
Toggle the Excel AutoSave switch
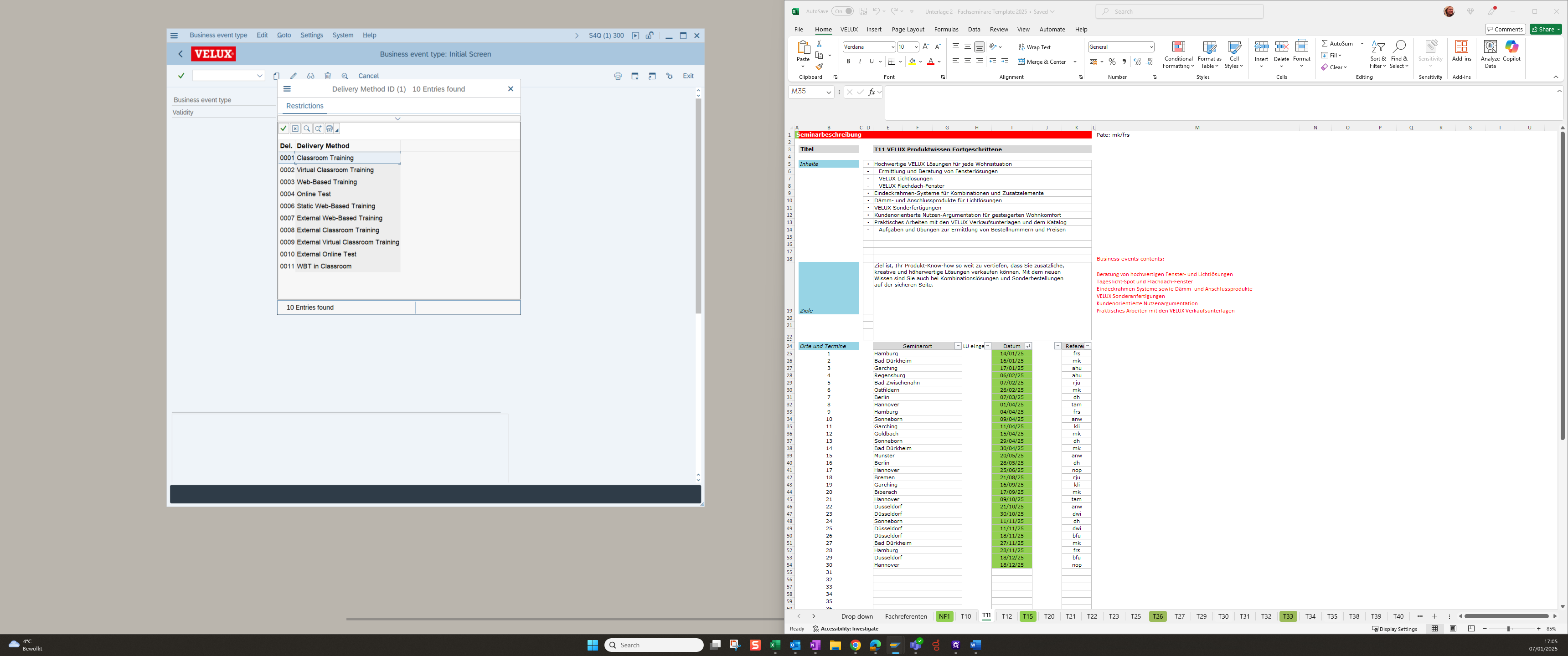pyautogui.click(x=842, y=11)
